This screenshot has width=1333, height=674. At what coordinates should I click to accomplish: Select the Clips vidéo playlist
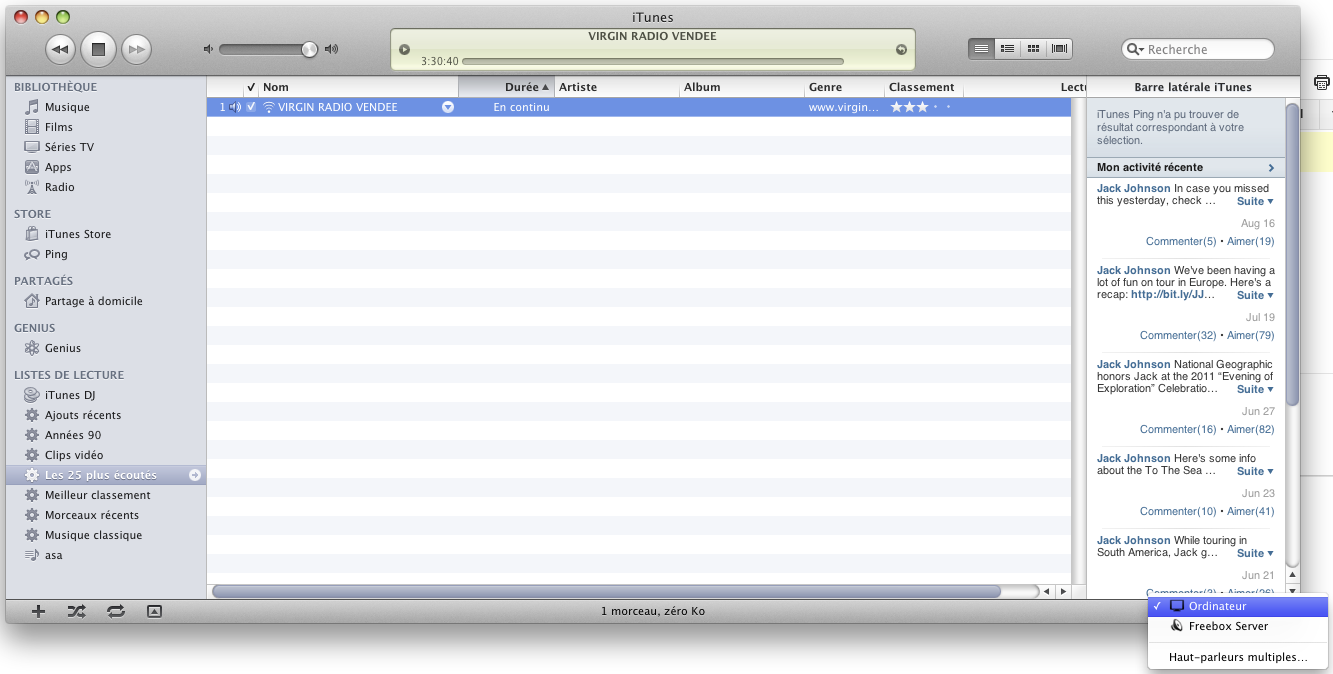point(74,455)
